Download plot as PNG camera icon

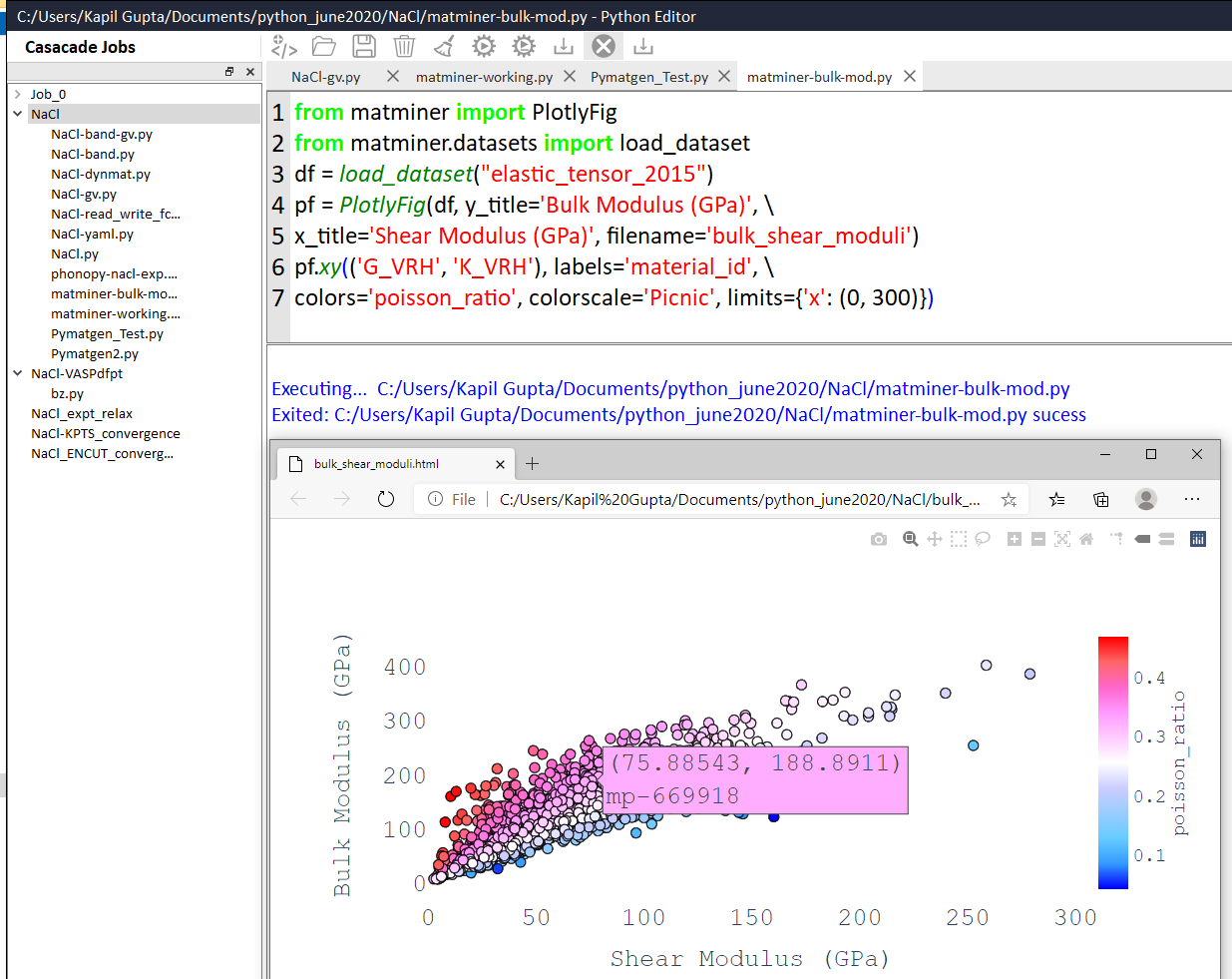pos(879,539)
